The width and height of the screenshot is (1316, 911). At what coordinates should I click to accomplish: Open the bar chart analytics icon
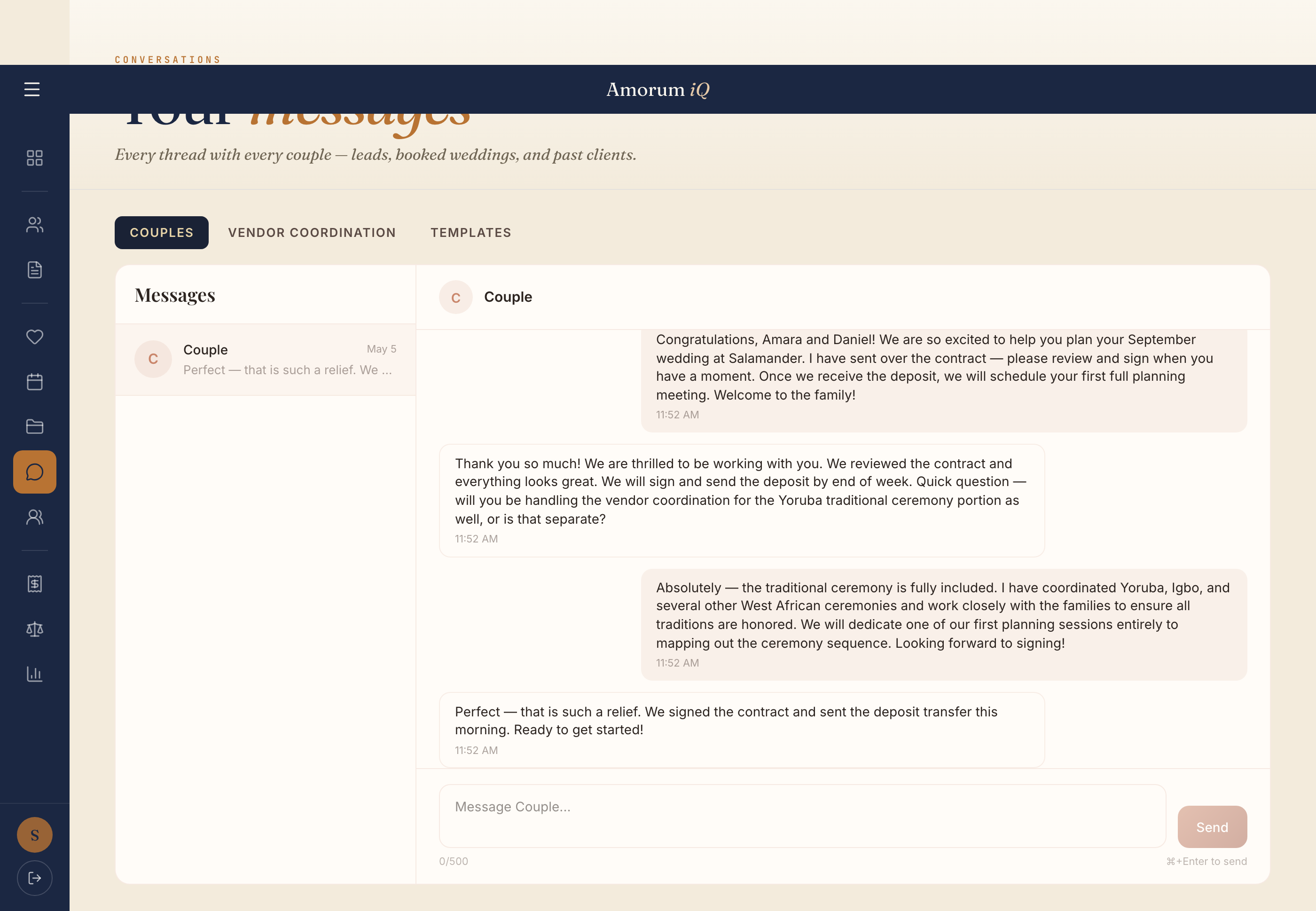[35, 674]
